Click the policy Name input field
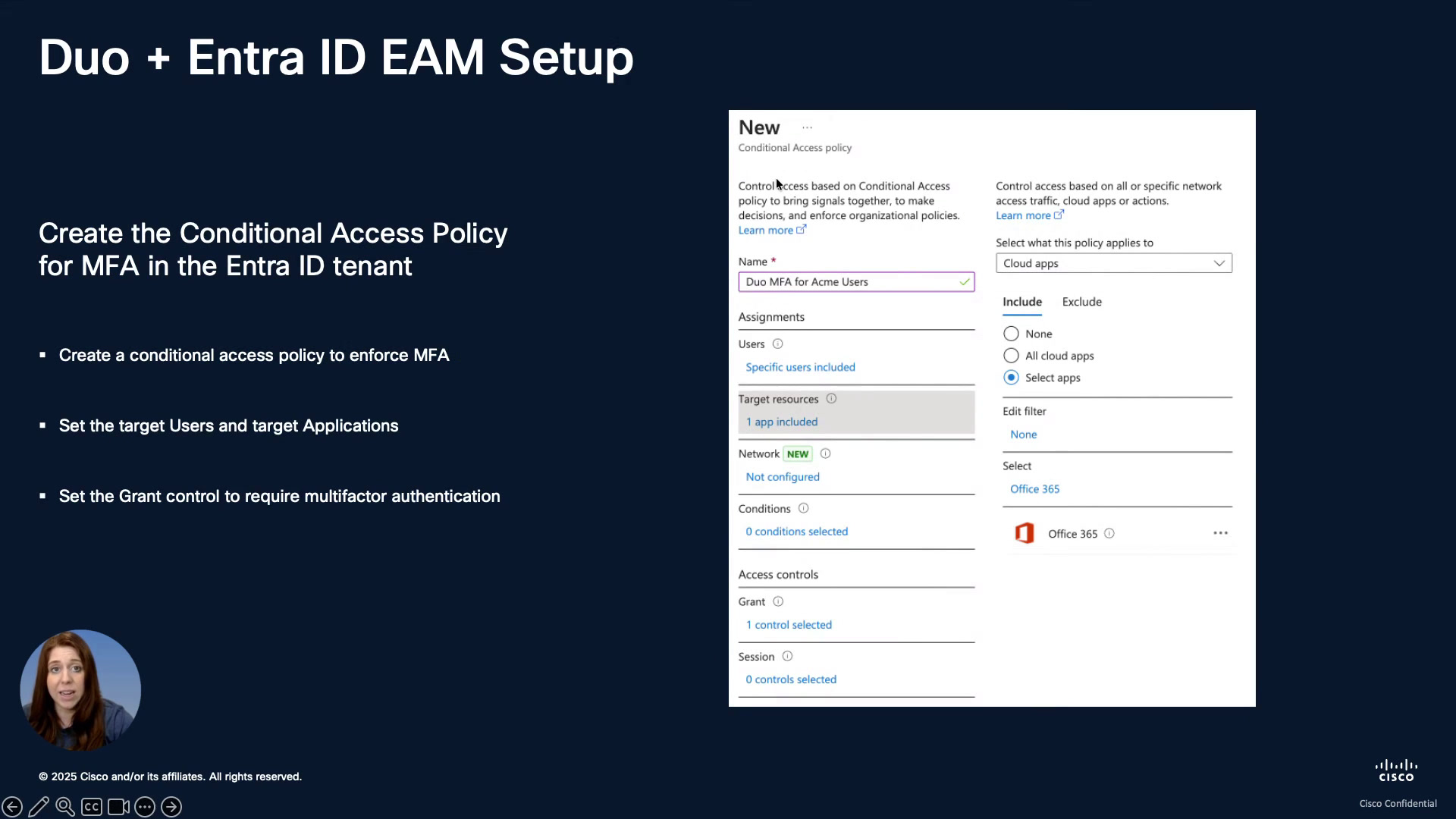Image resolution: width=1456 pixels, height=819 pixels. (x=856, y=282)
